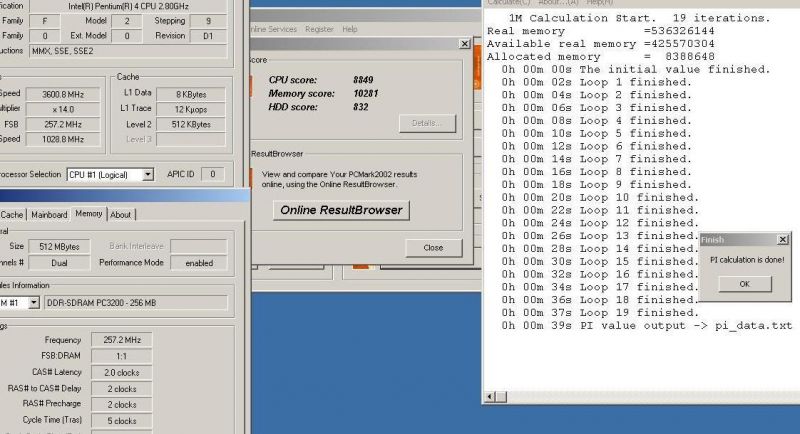Click the processor name Intel Pentium 4 field

point(128,7)
